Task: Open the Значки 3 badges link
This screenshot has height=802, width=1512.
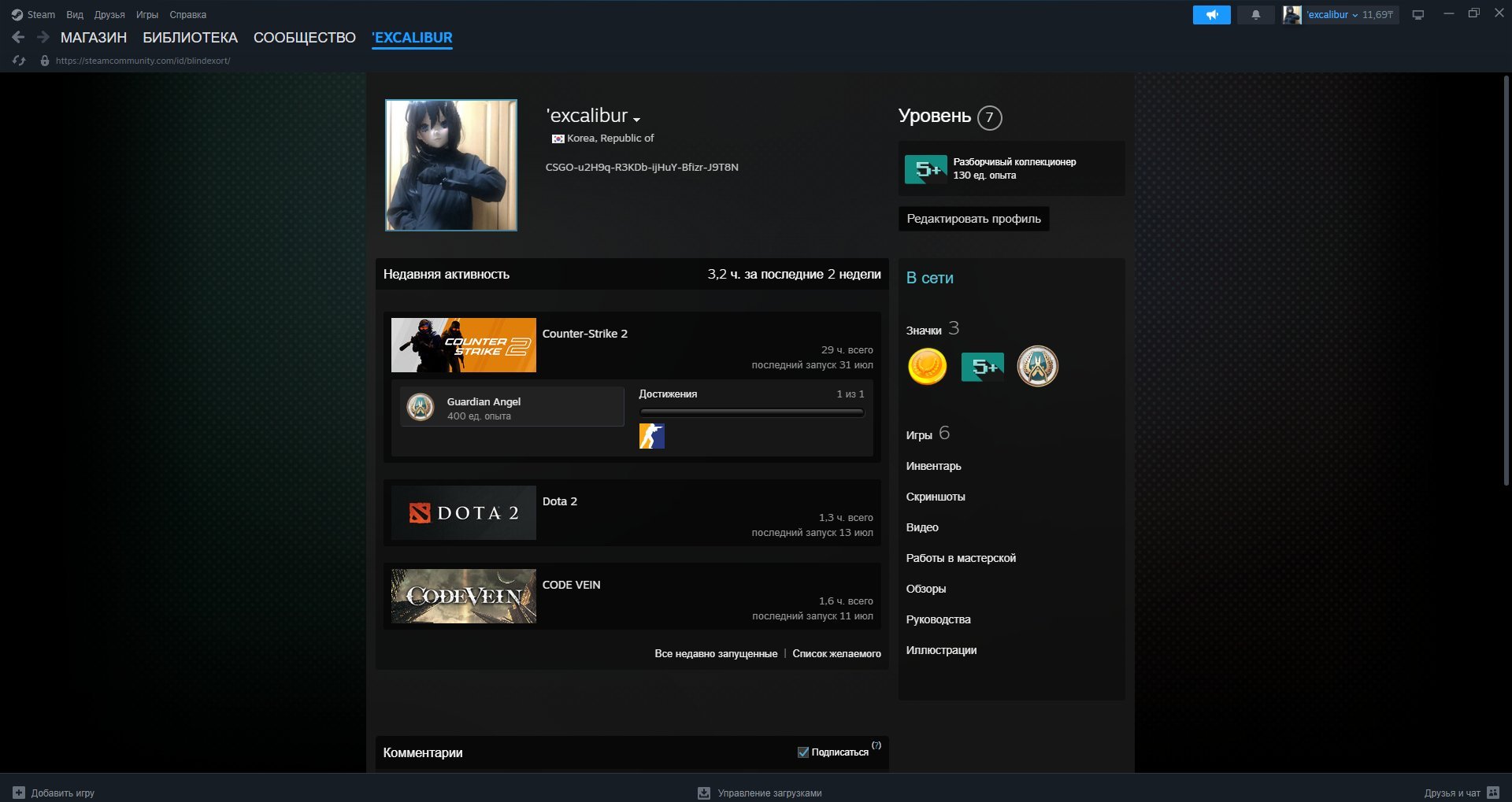Action: (932, 329)
